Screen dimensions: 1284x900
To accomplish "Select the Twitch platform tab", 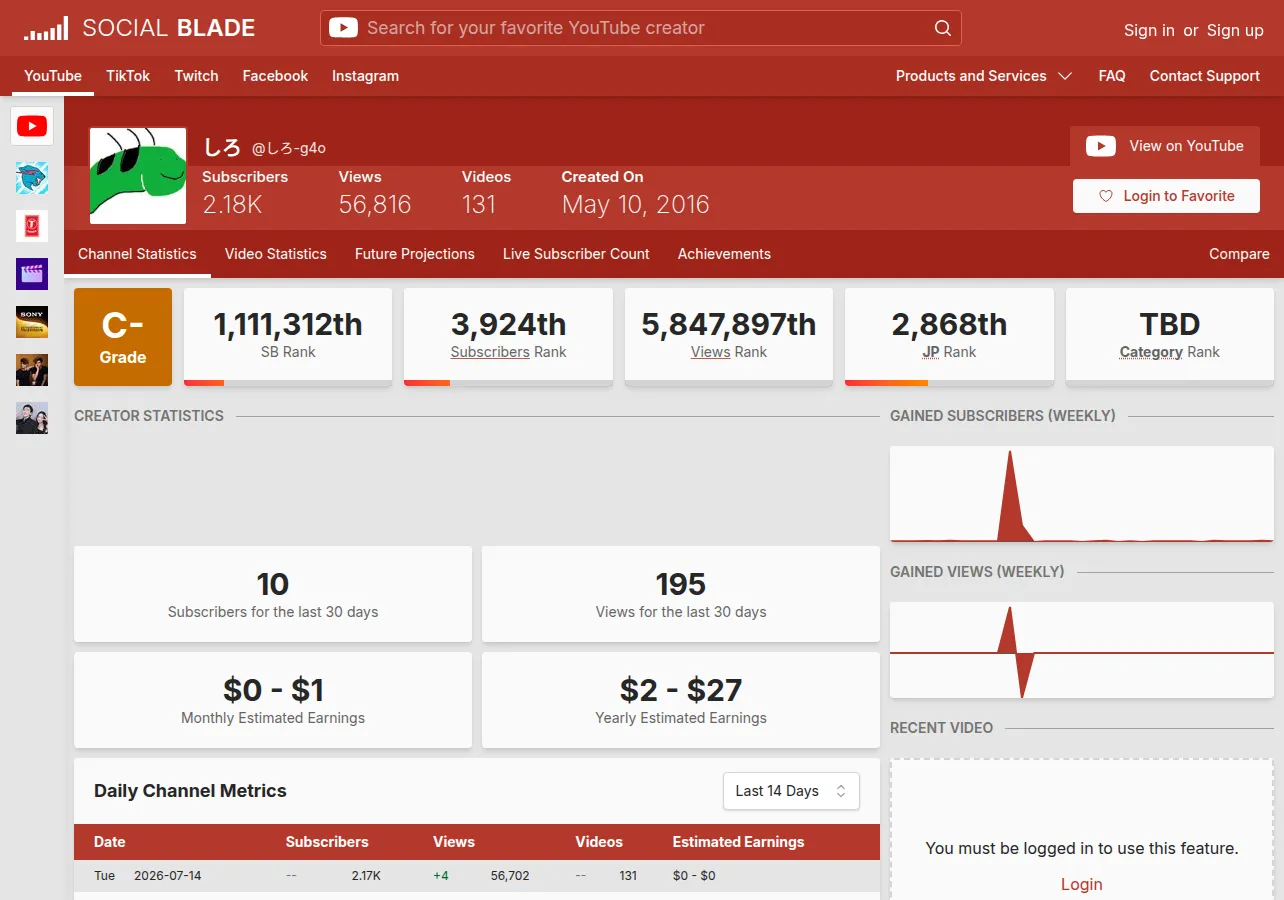I will pos(196,76).
